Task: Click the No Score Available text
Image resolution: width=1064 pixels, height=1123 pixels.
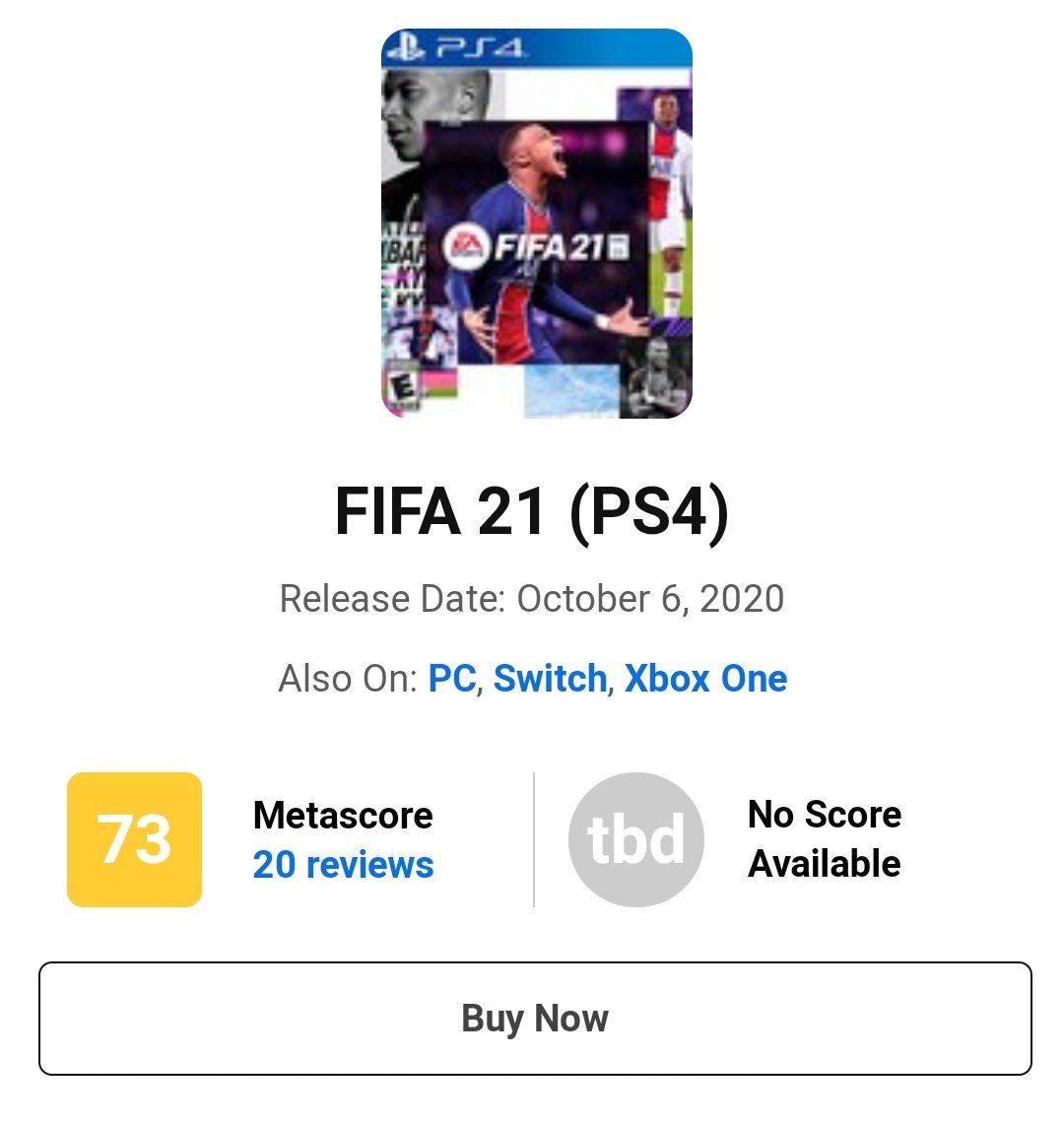Action: point(825,838)
